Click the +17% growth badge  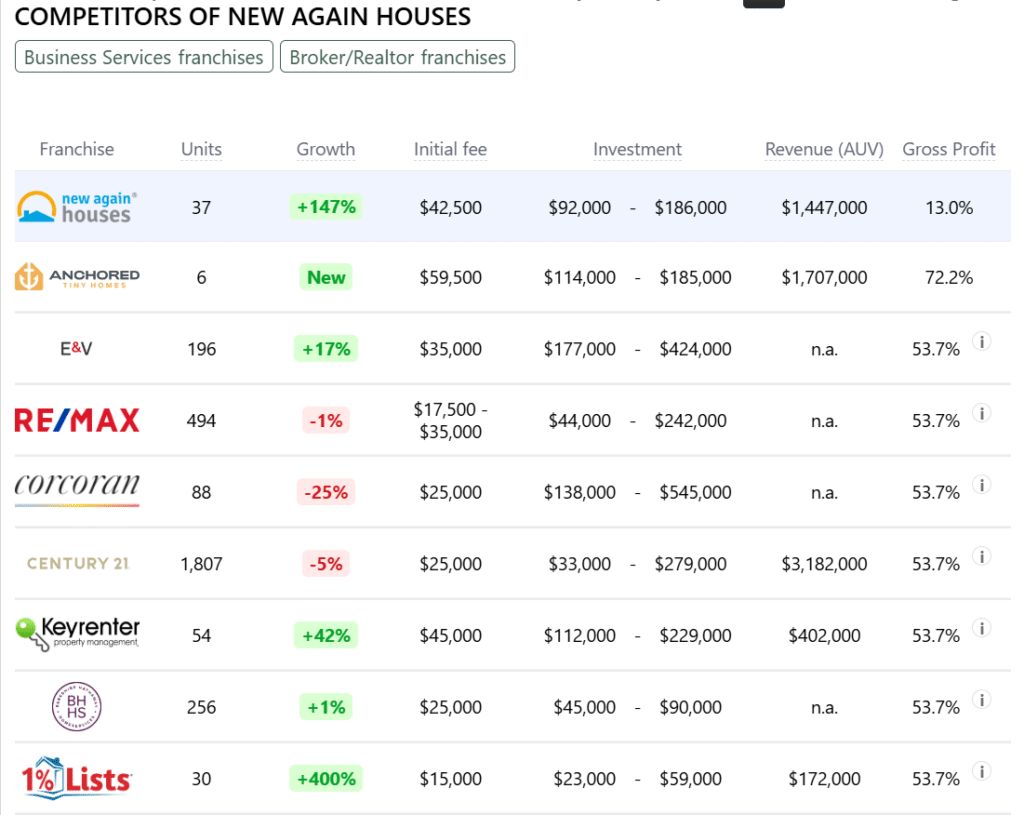coord(326,349)
